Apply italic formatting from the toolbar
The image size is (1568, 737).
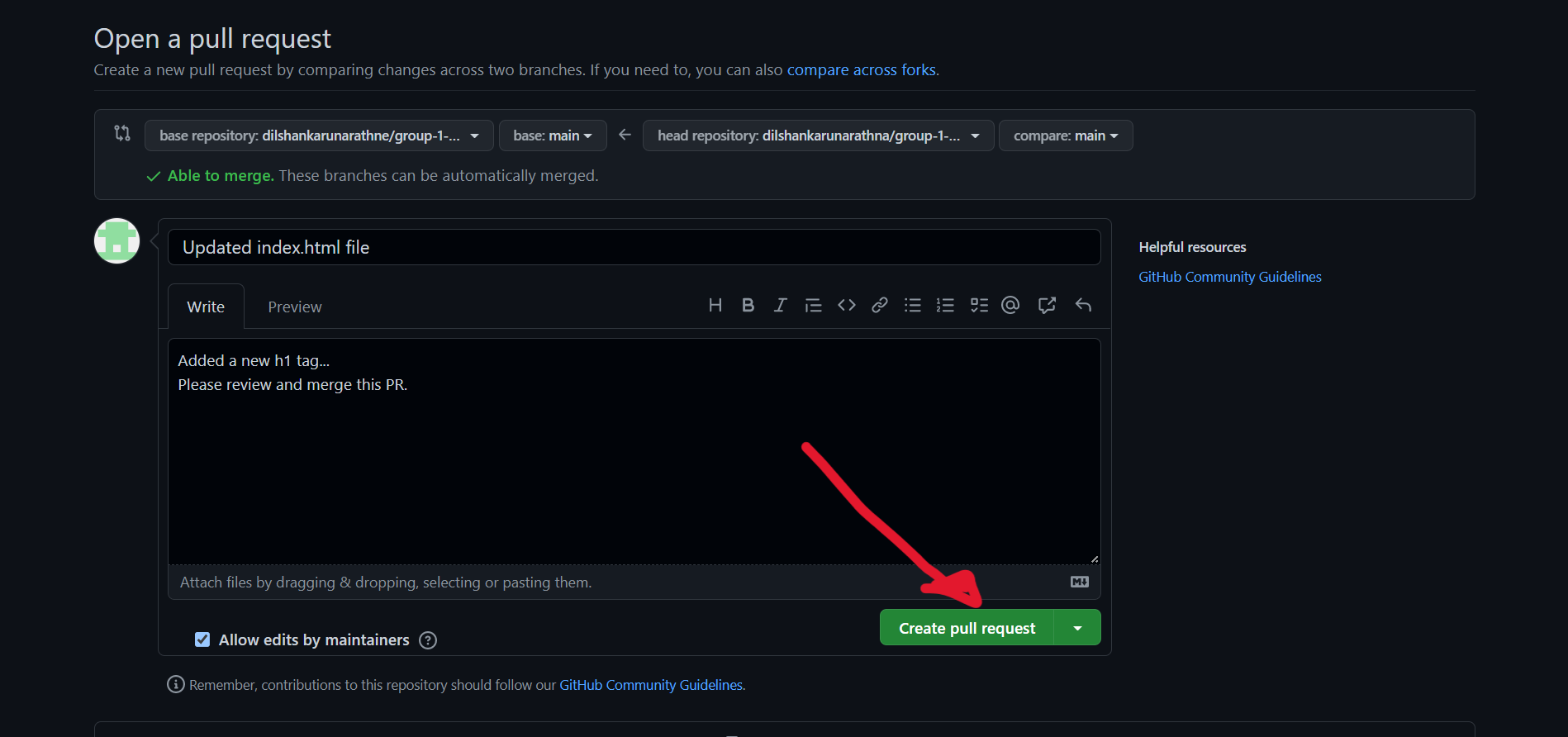(780, 306)
